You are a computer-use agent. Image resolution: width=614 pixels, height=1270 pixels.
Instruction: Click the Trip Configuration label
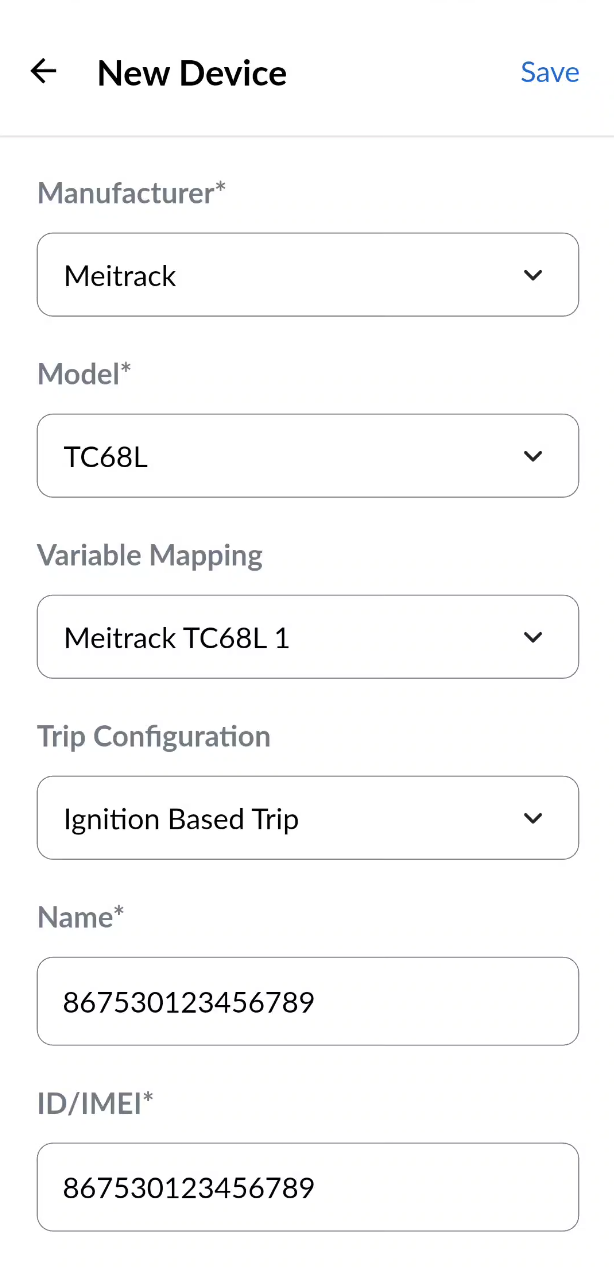[x=154, y=737]
